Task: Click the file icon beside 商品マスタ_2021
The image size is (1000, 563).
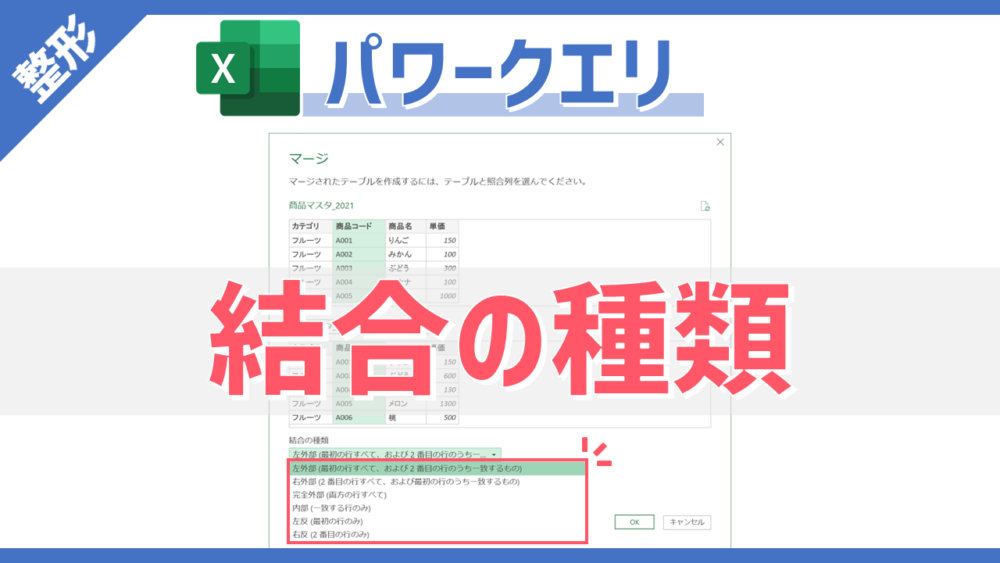Action: (705, 206)
